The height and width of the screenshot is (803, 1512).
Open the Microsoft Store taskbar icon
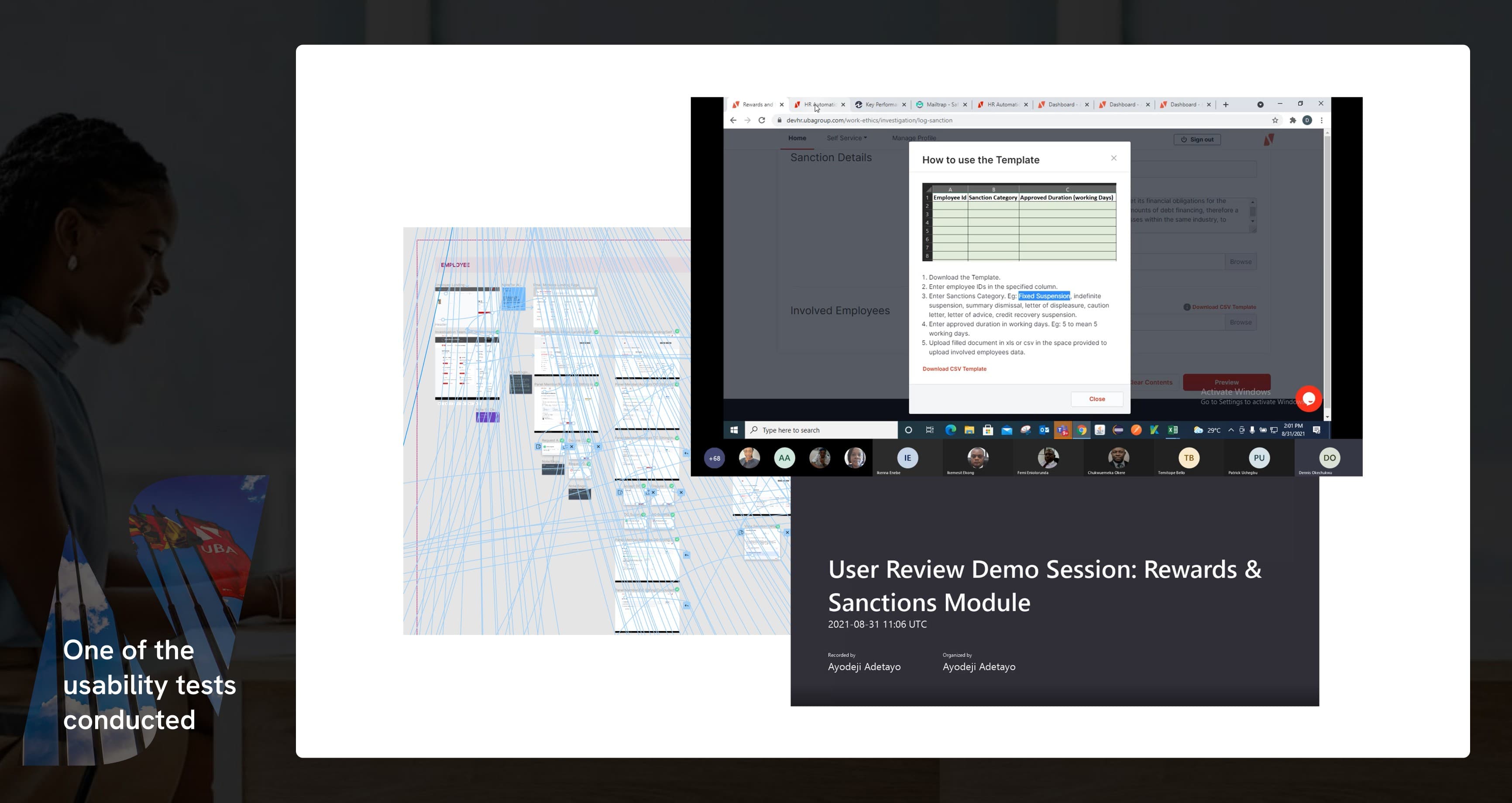click(988, 430)
